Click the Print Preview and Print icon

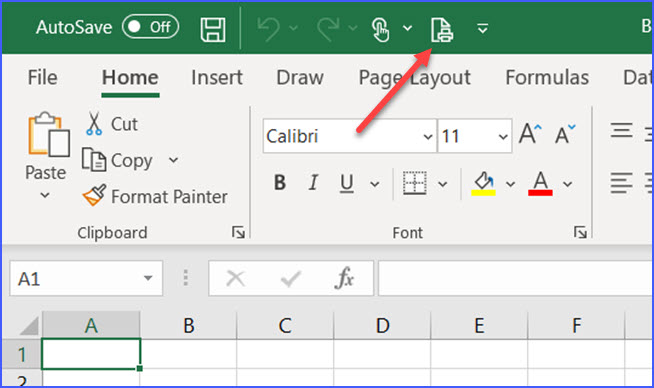(x=441, y=30)
